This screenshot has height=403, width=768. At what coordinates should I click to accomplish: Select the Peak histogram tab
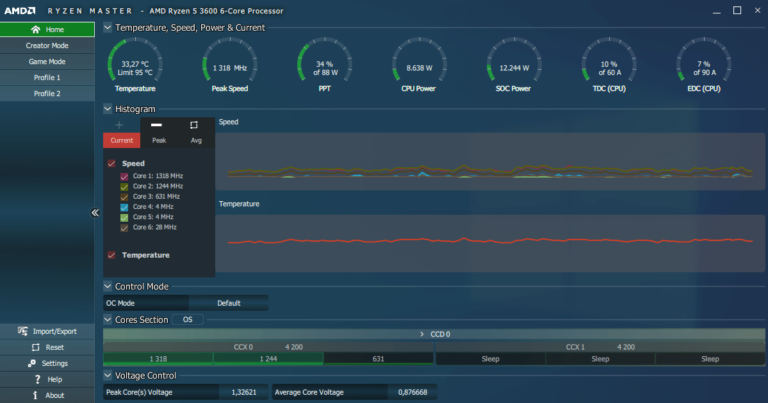coord(158,132)
